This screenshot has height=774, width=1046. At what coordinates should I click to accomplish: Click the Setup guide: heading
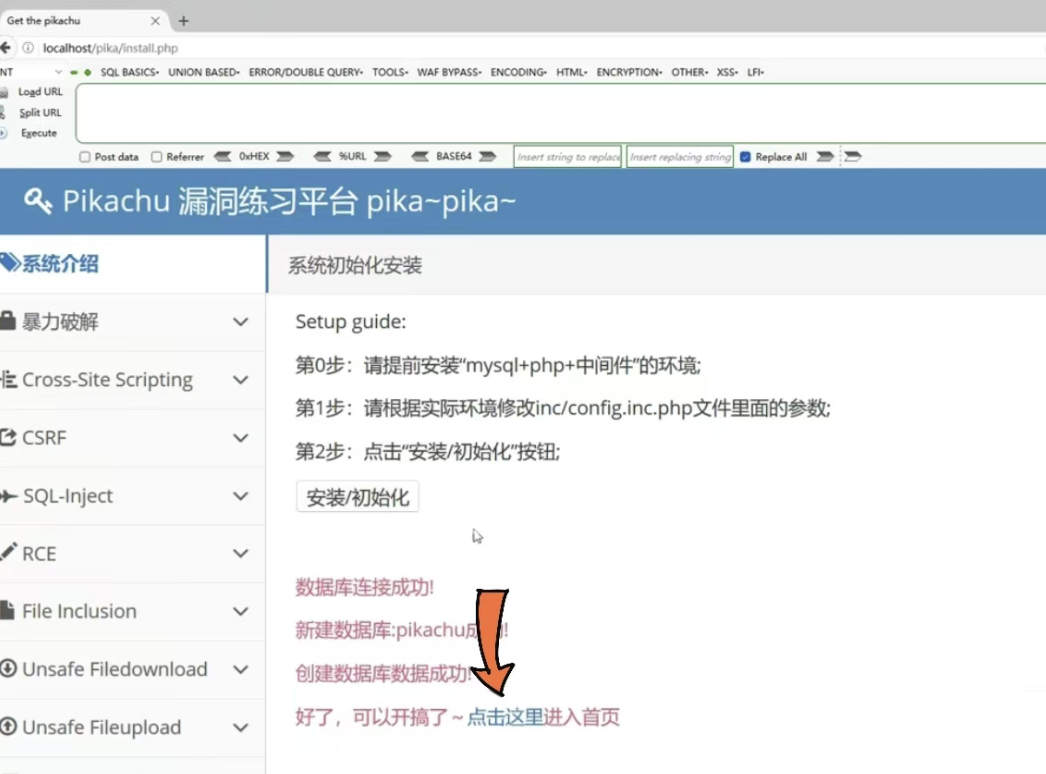351,322
